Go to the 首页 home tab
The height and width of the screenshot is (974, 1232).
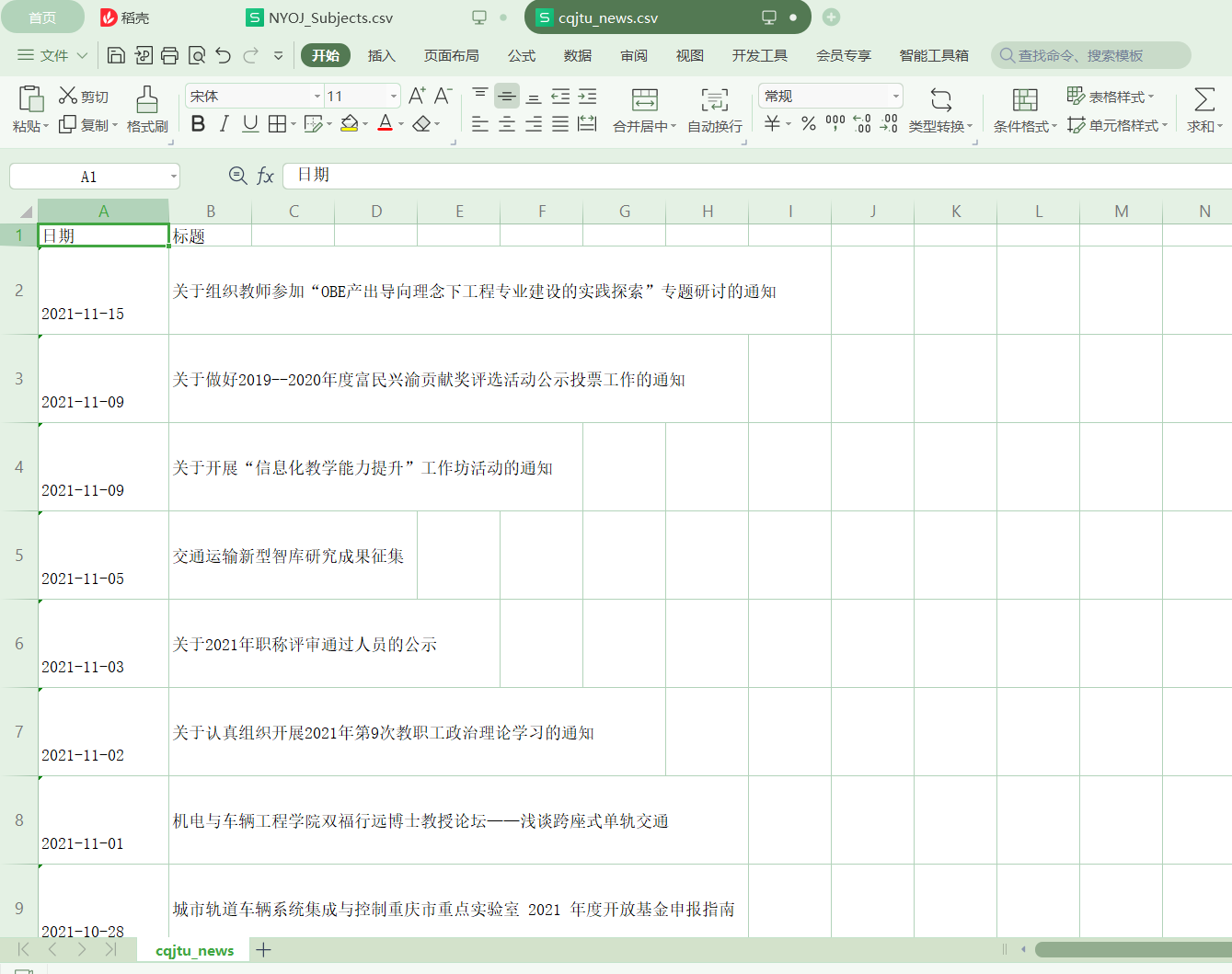pyautogui.click(x=42, y=17)
